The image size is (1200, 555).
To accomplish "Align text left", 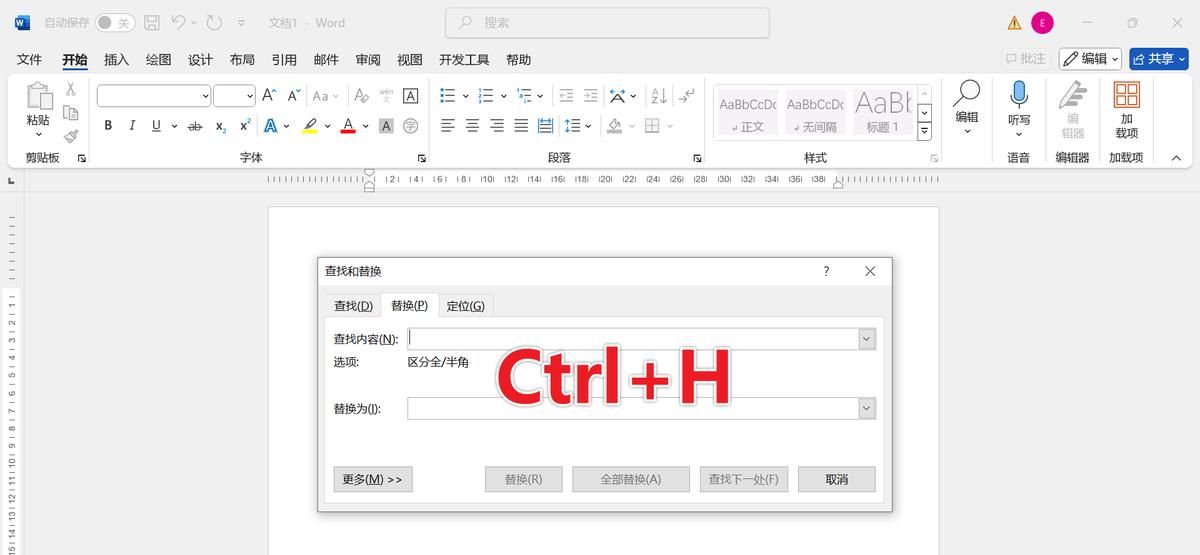I will point(448,126).
